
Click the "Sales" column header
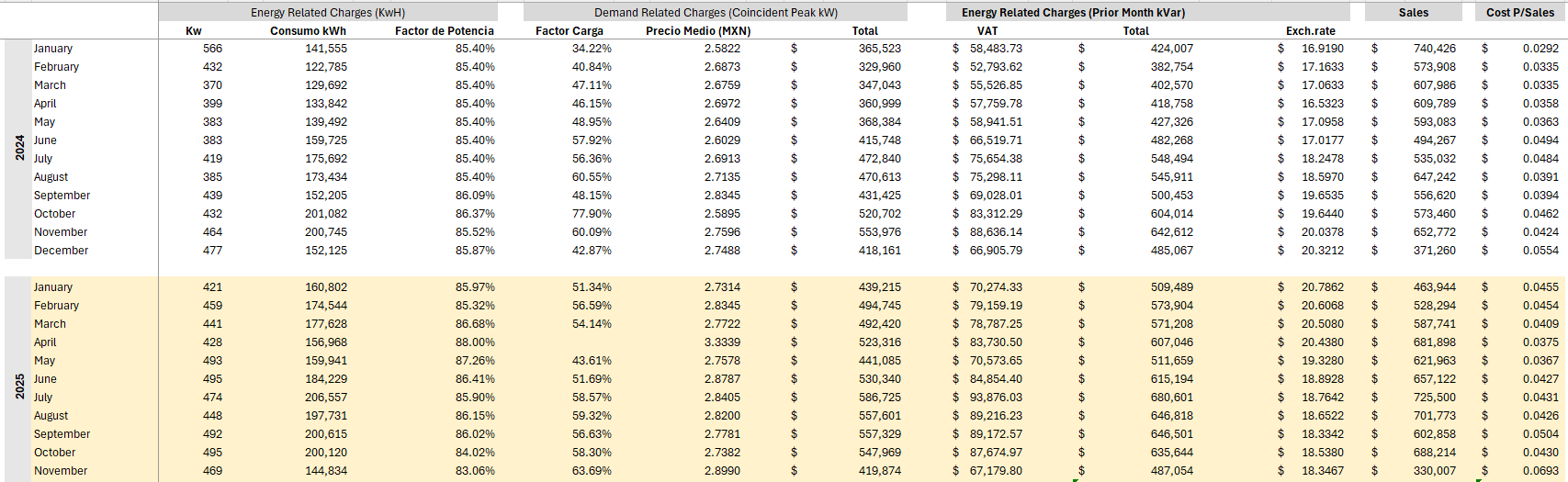coord(1413,13)
